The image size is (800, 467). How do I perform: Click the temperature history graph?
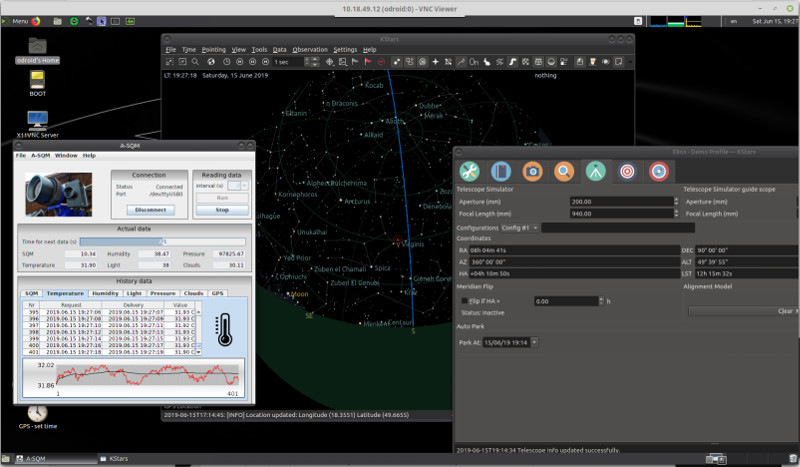(x=133, y=378)
